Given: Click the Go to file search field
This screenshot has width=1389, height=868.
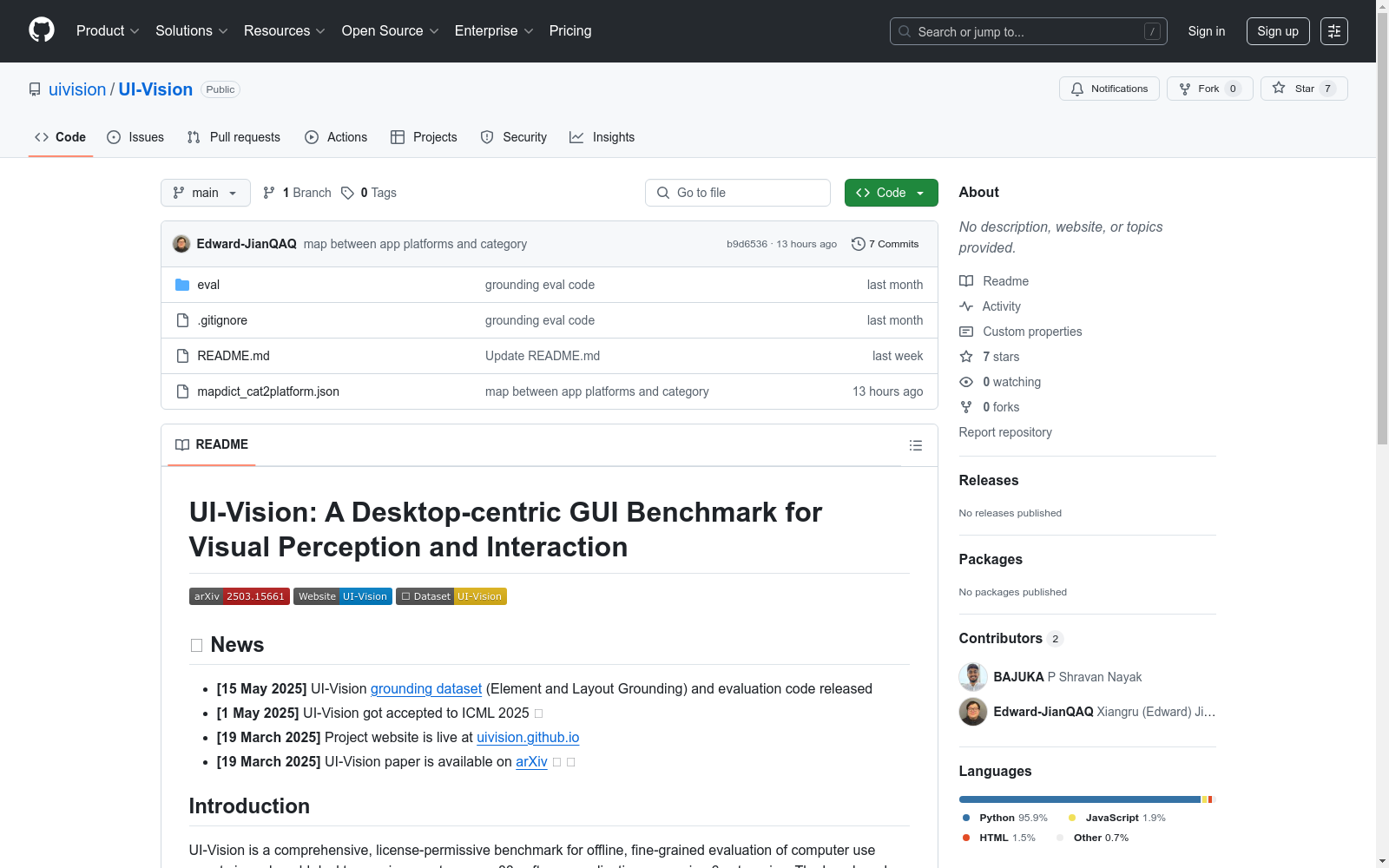Looking at the screenshot, I should [738, 193].
